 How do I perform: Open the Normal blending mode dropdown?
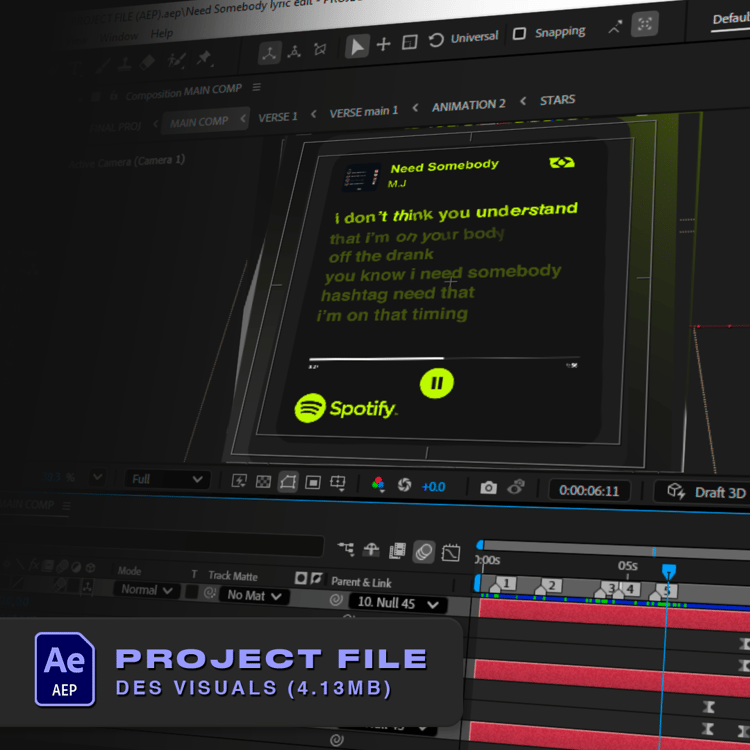click(146, 590)
